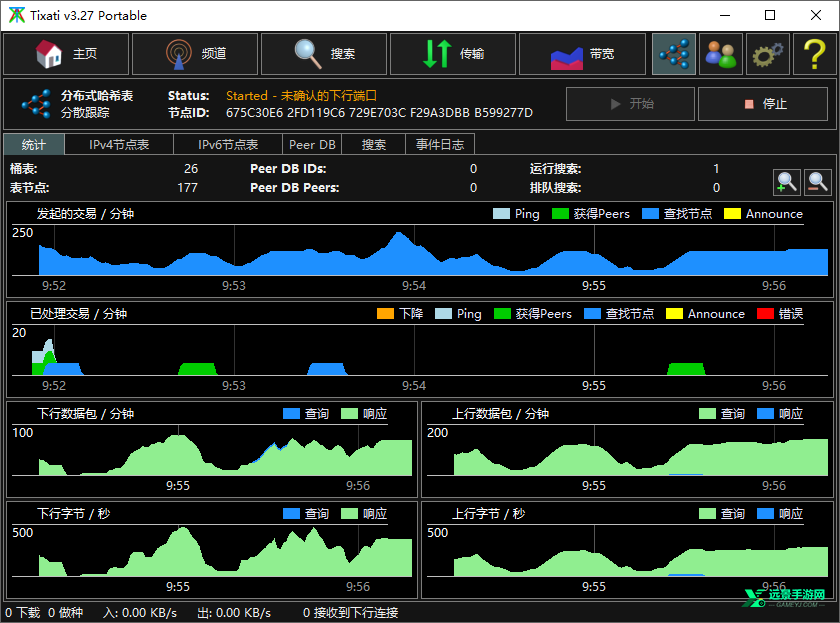Click the magnifying glass search icon
The width and height of the screenshot is (840, 623).
click(x=308, y=54)
